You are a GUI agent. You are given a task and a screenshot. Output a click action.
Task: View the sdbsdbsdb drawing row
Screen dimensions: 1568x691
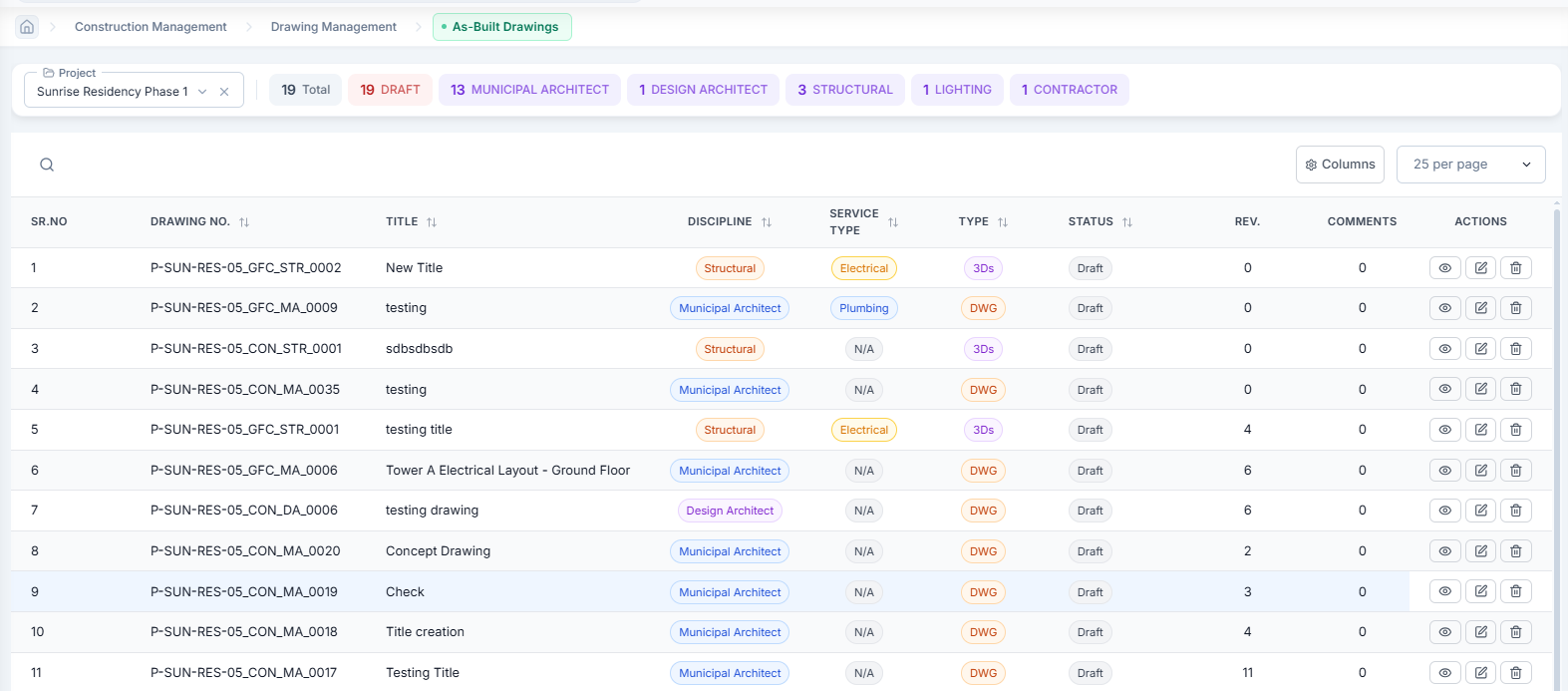(1445, 349)
